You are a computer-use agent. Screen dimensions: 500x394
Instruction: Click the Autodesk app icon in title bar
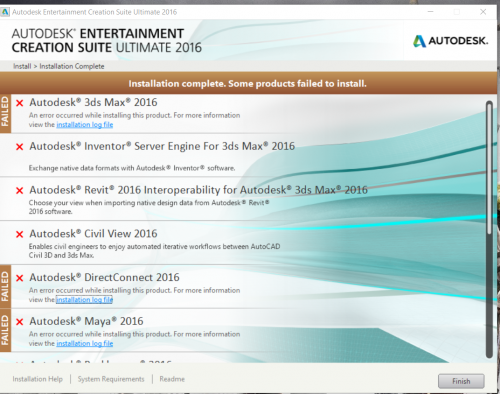[x=5, y=12]
